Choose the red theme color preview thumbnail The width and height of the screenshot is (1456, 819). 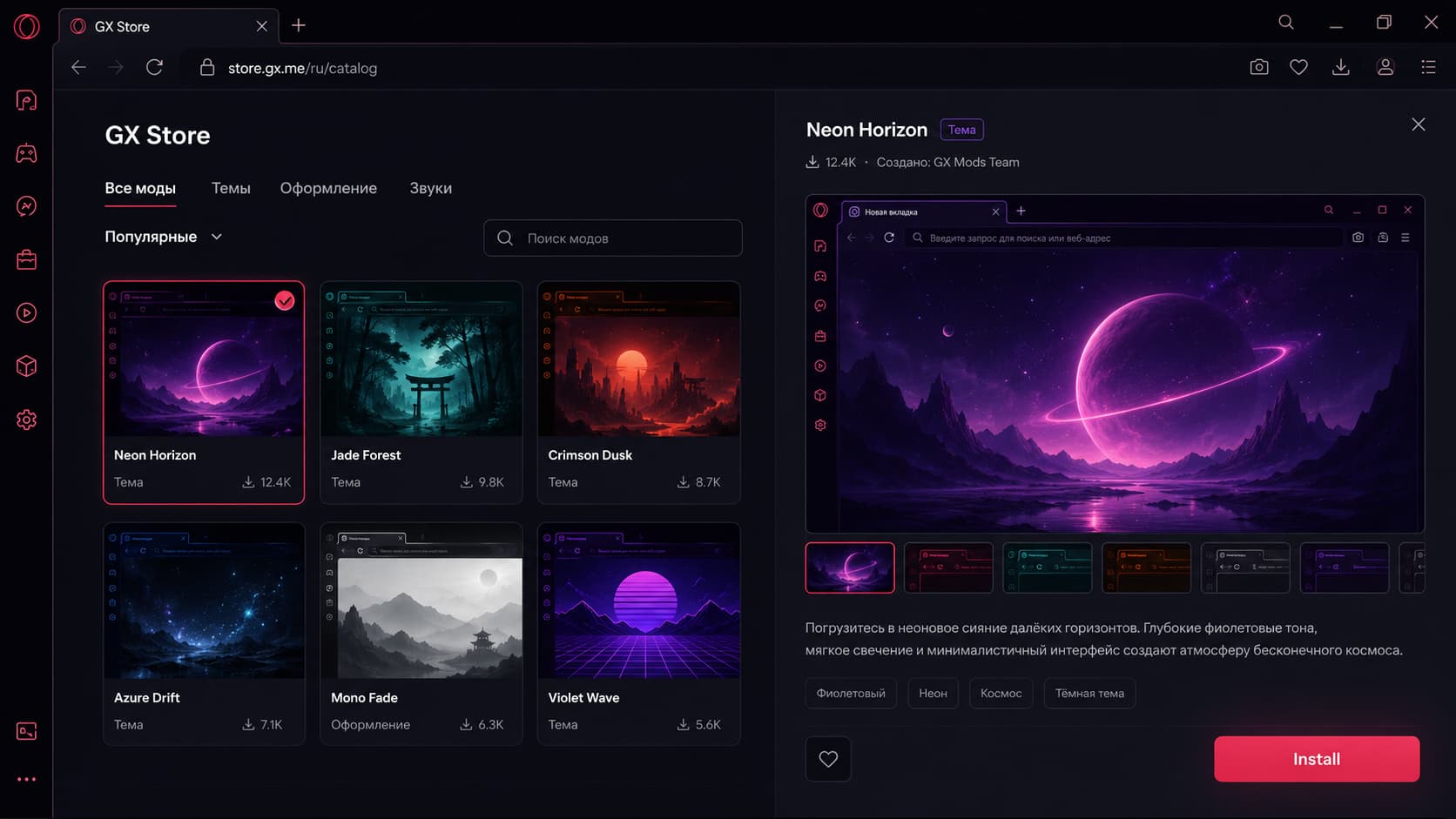coord(948,567)
